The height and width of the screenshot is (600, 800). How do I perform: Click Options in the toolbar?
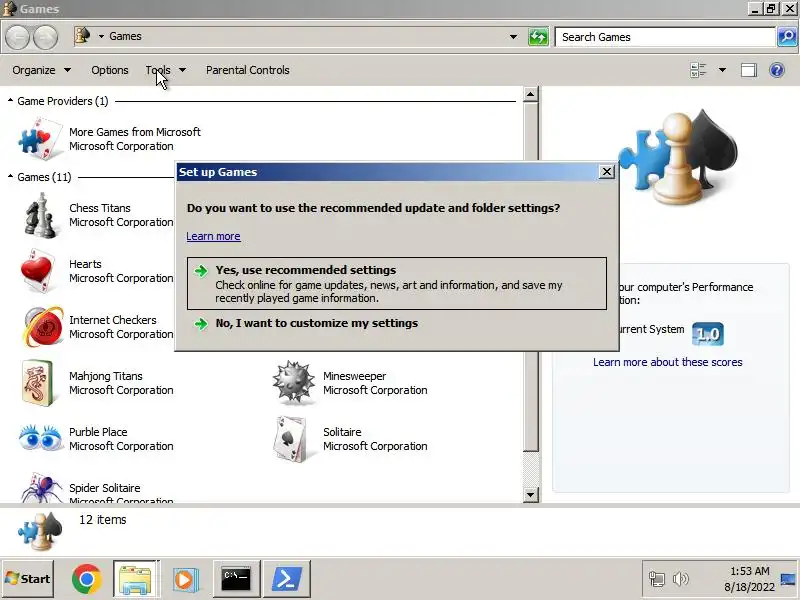(110, 70)
